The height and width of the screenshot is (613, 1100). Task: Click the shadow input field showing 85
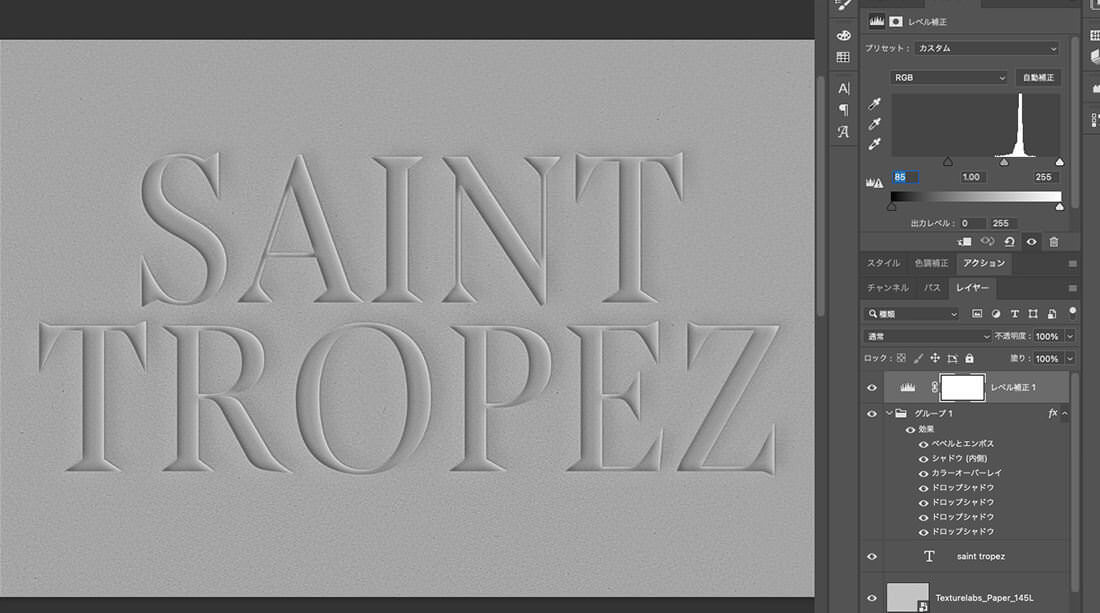[905, 177]
